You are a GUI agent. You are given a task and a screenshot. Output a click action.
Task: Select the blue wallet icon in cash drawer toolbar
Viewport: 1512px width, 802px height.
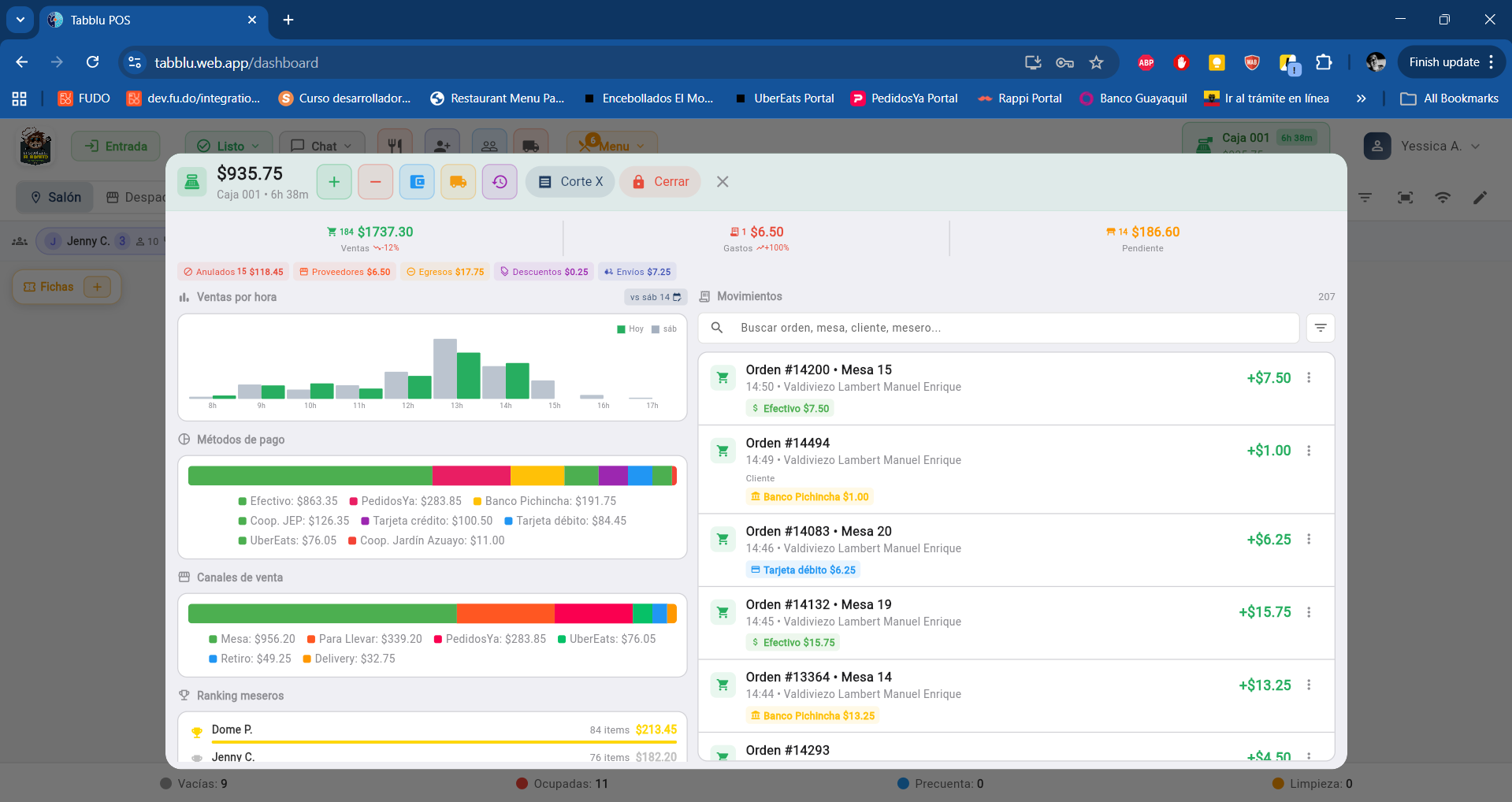tap(416, 181)
